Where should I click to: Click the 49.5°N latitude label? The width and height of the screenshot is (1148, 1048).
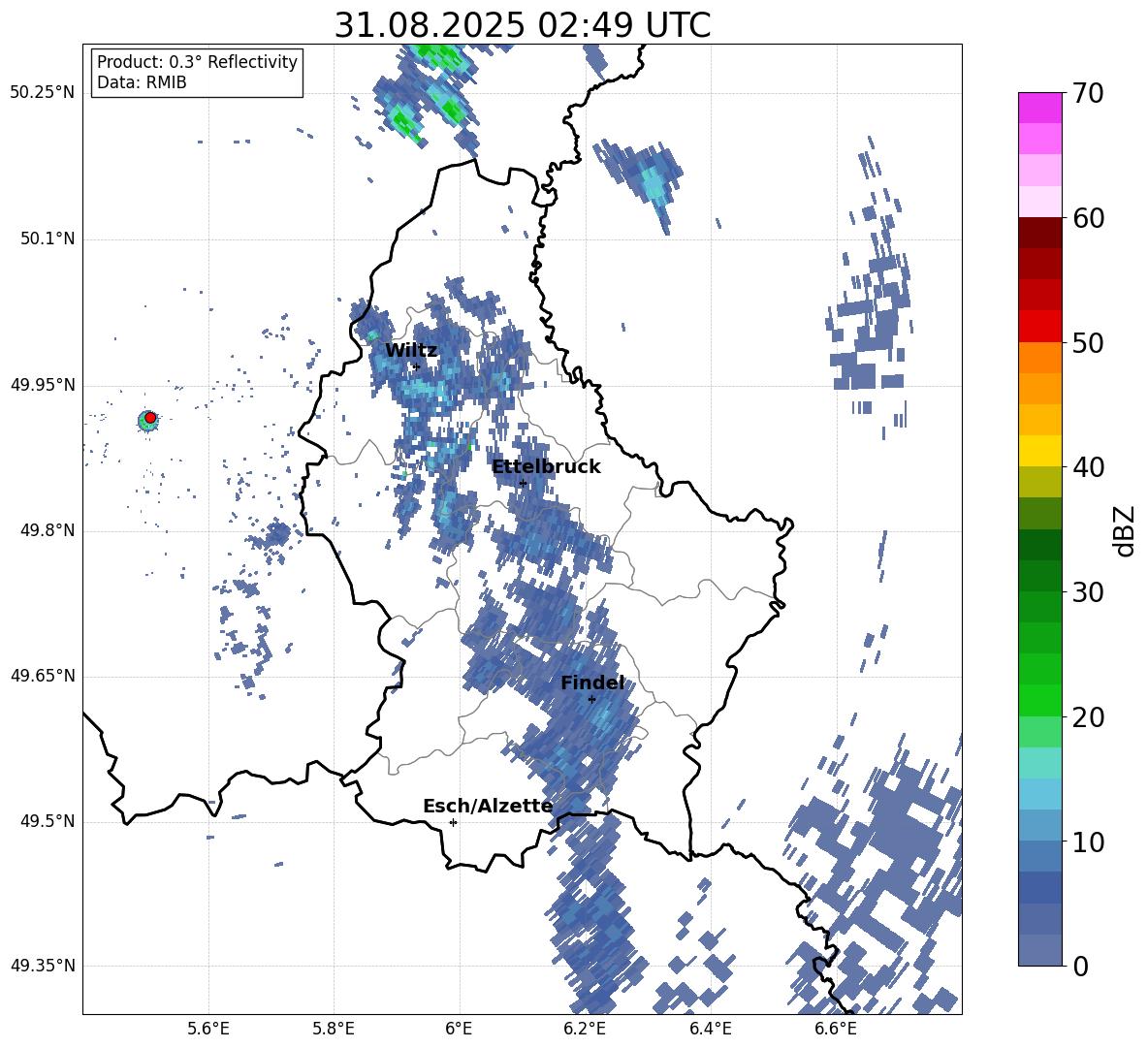pyautogui.click(x=47, y=820)
